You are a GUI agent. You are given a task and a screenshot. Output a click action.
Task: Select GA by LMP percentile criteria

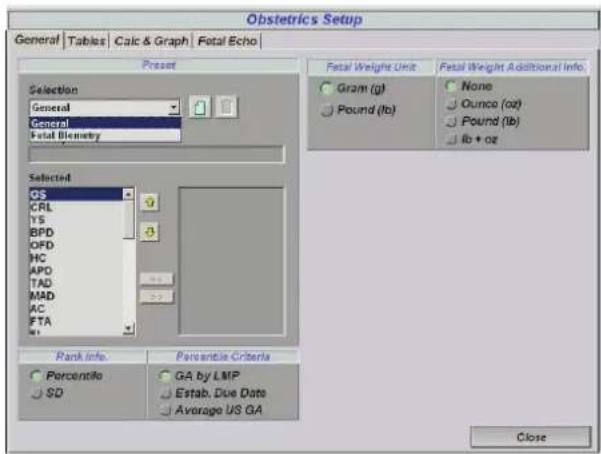tap(165, 376)
